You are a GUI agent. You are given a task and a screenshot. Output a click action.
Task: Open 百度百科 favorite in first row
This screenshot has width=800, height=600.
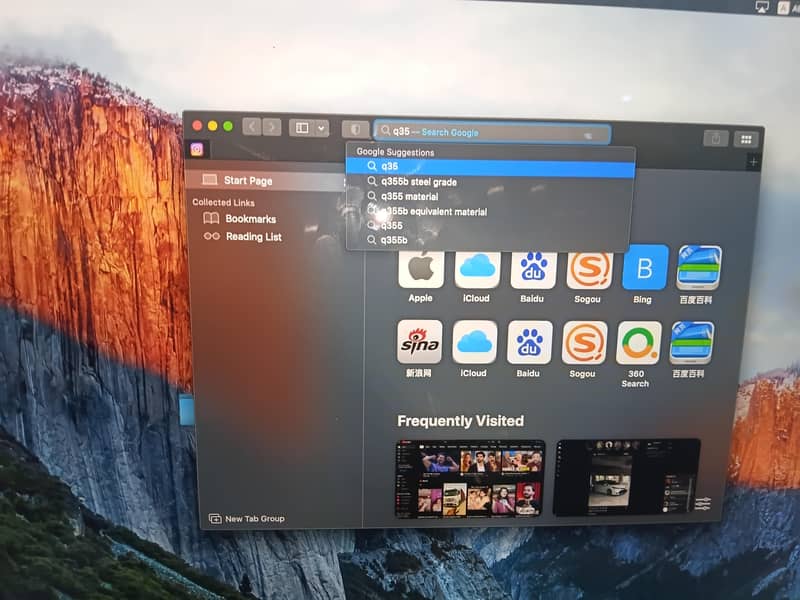point(698,268)
